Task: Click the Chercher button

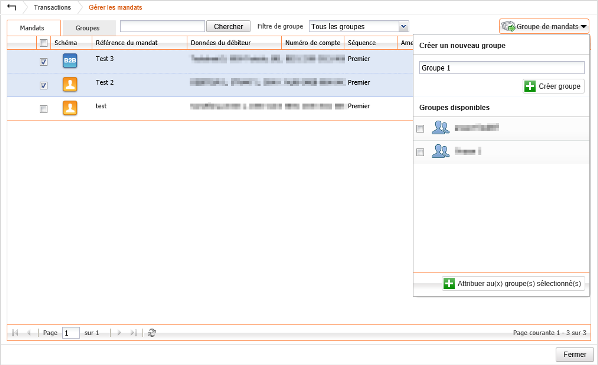Action: (x=228, y=26)
